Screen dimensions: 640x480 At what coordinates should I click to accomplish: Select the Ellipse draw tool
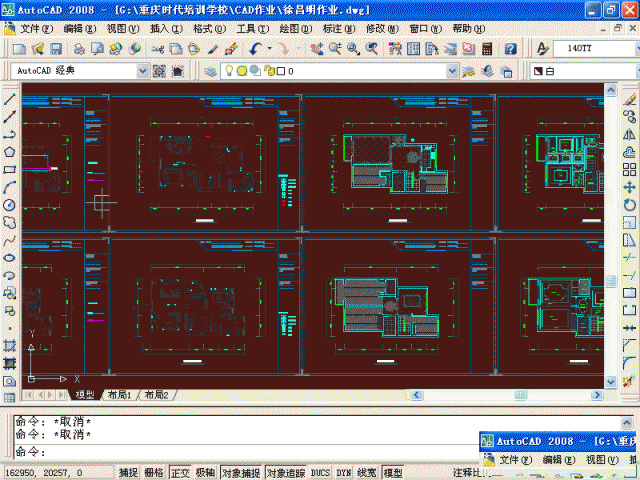pos(9,257)
